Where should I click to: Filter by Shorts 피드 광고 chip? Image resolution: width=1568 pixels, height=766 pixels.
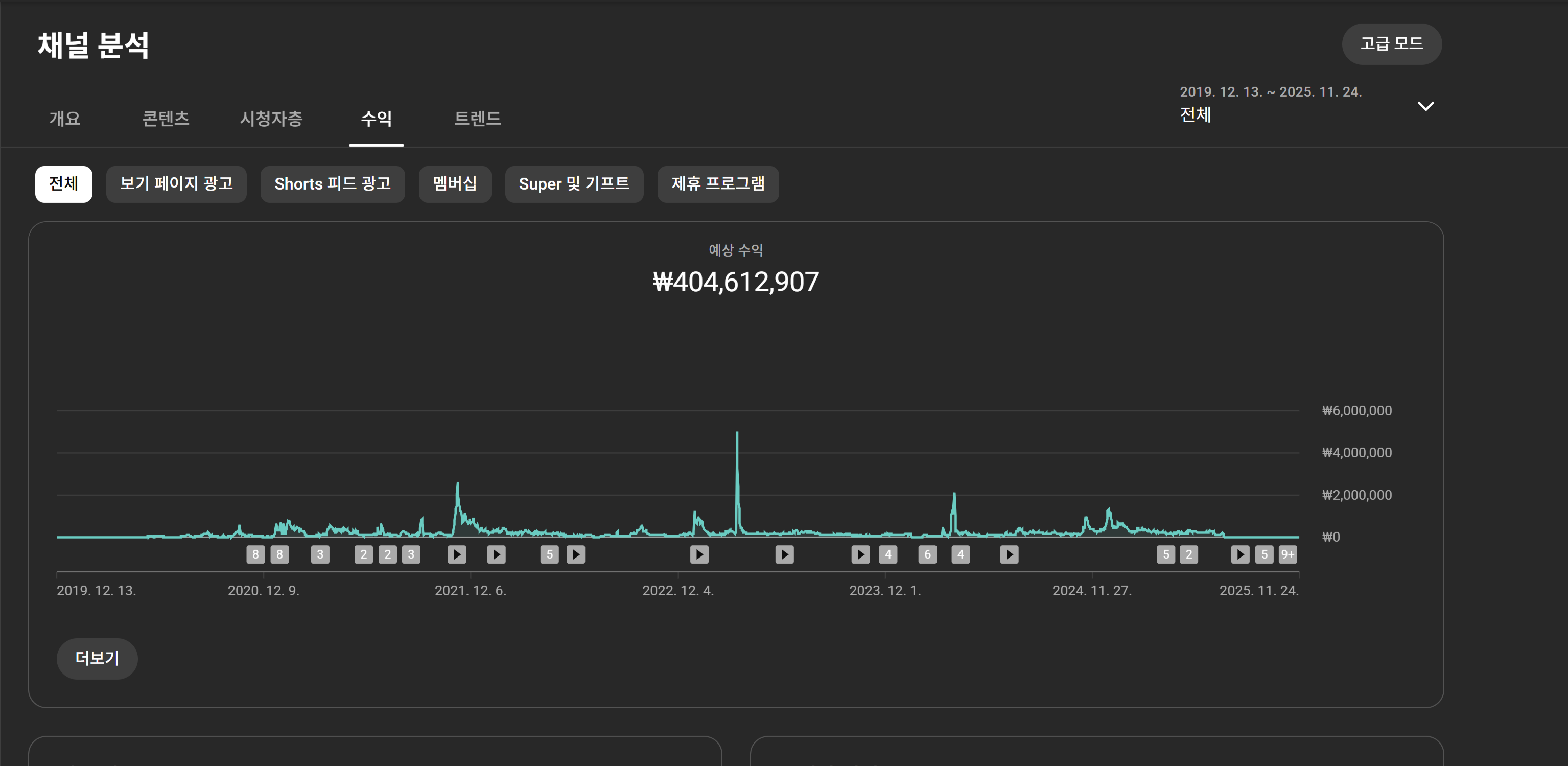332,184
